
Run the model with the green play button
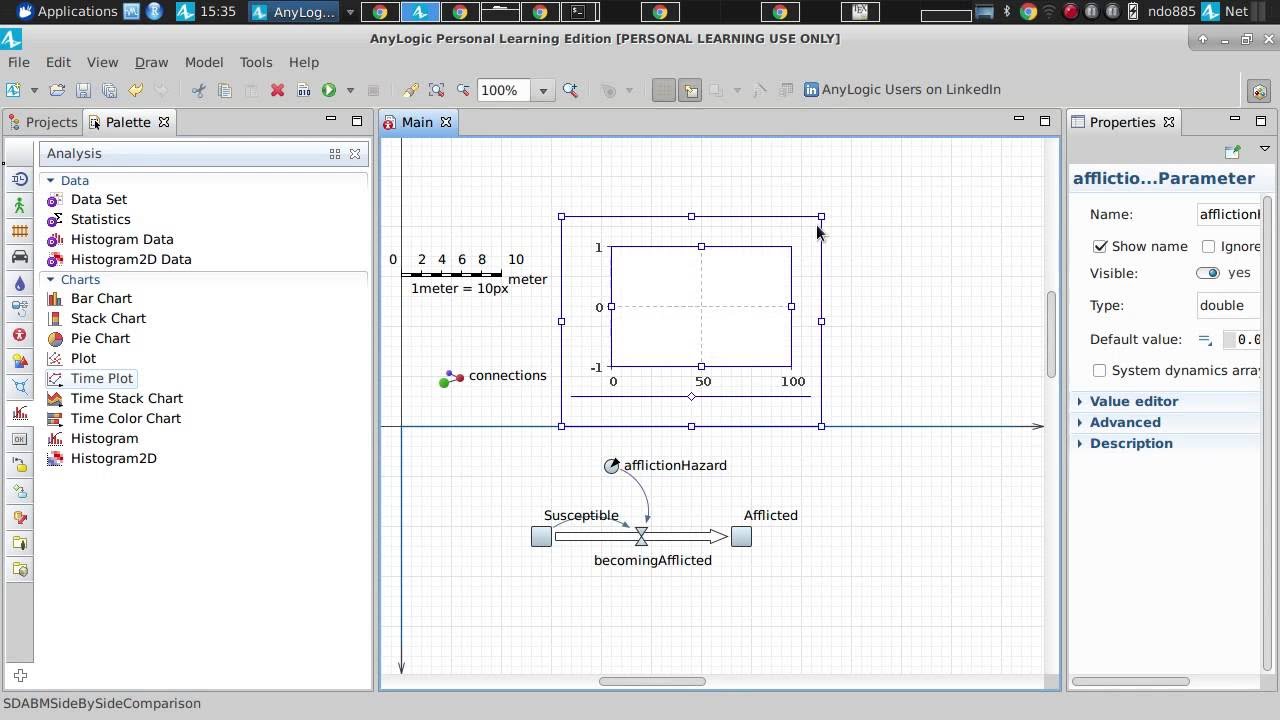328,90
